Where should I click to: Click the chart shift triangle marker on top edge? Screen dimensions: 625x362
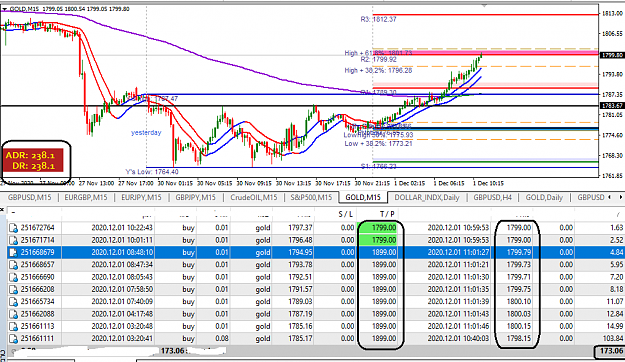[484, 6]
